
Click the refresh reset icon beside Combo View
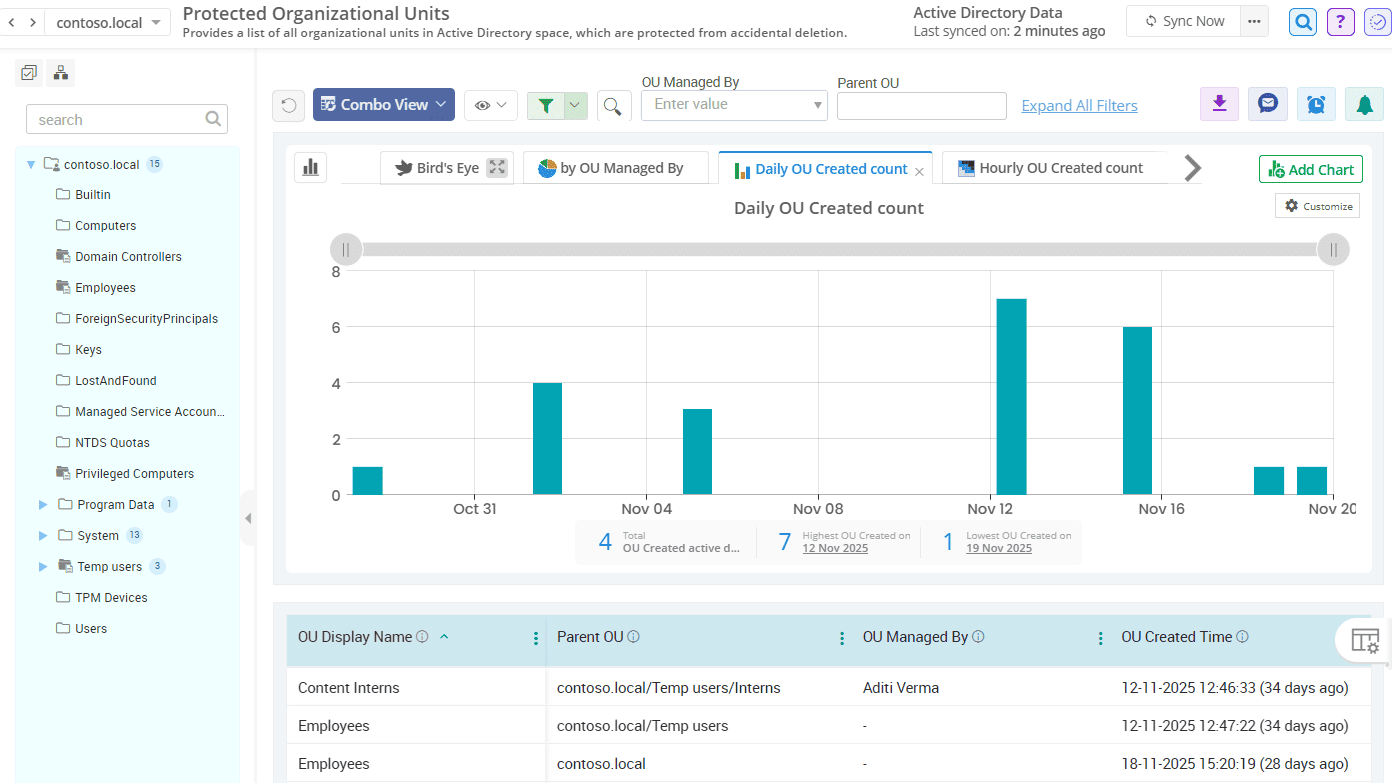click(289, 105)
